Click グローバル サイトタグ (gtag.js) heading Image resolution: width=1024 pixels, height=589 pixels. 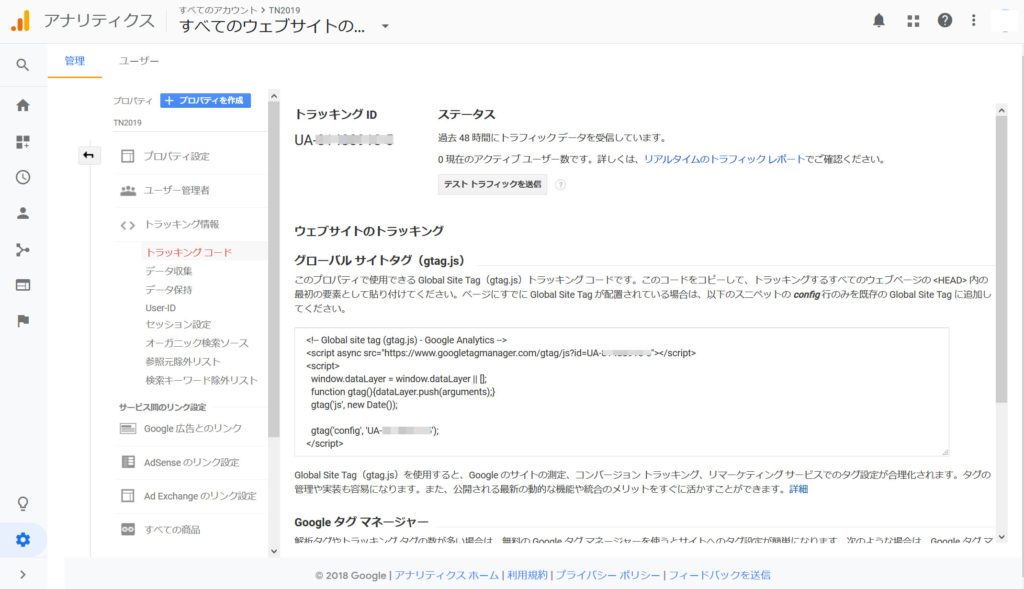coord(379,261)
